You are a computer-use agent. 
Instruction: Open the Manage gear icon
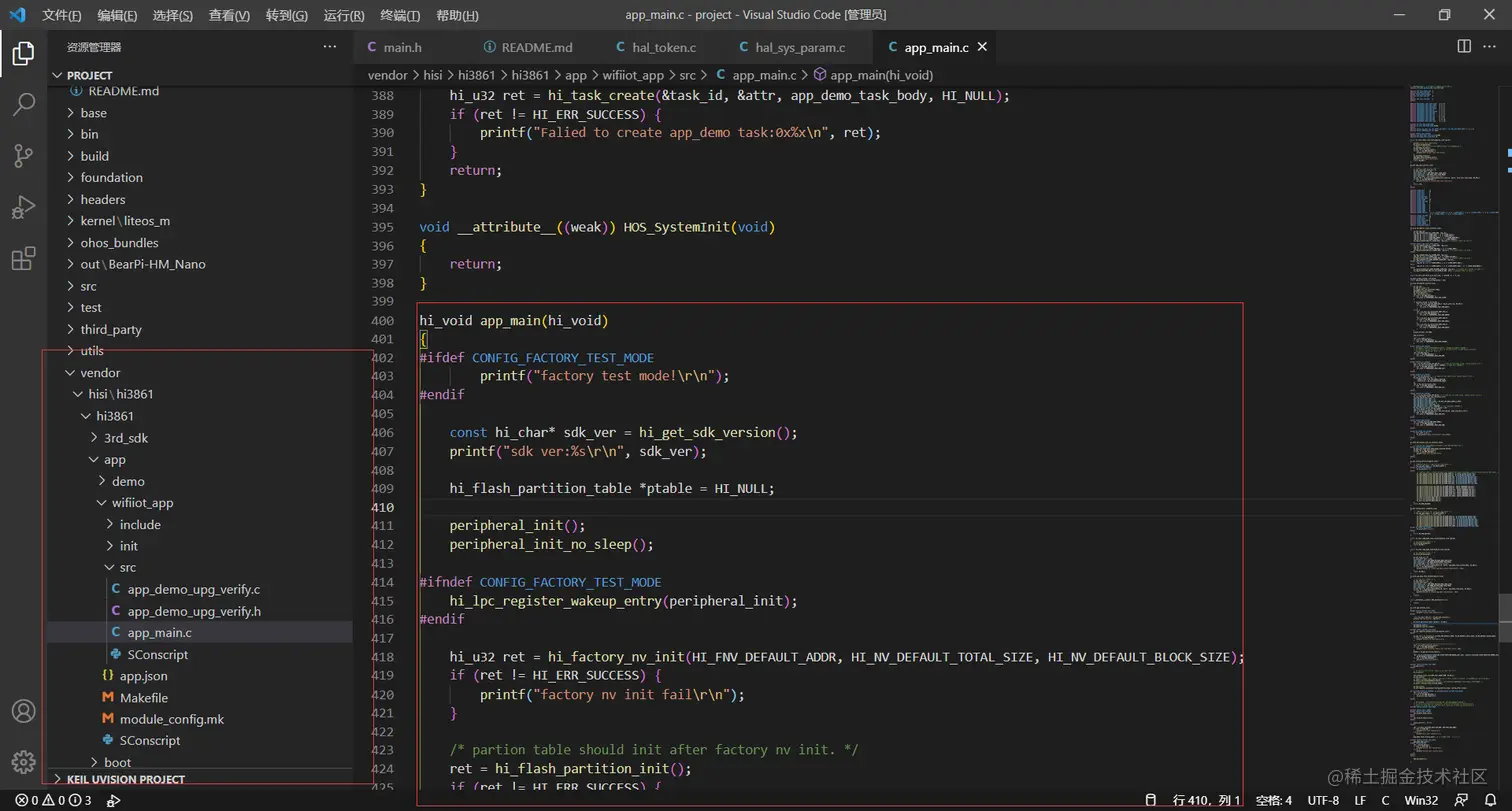pos(23,762)
